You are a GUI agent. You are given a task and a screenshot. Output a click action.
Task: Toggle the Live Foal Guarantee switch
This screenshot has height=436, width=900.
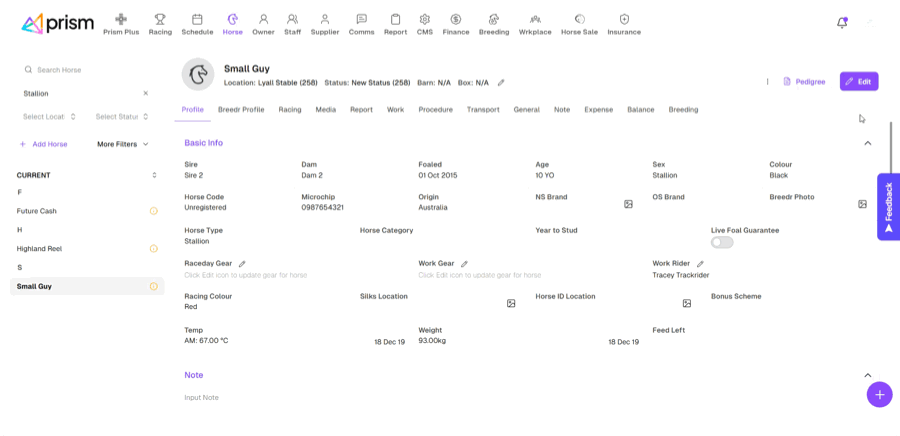click(722, 242)
